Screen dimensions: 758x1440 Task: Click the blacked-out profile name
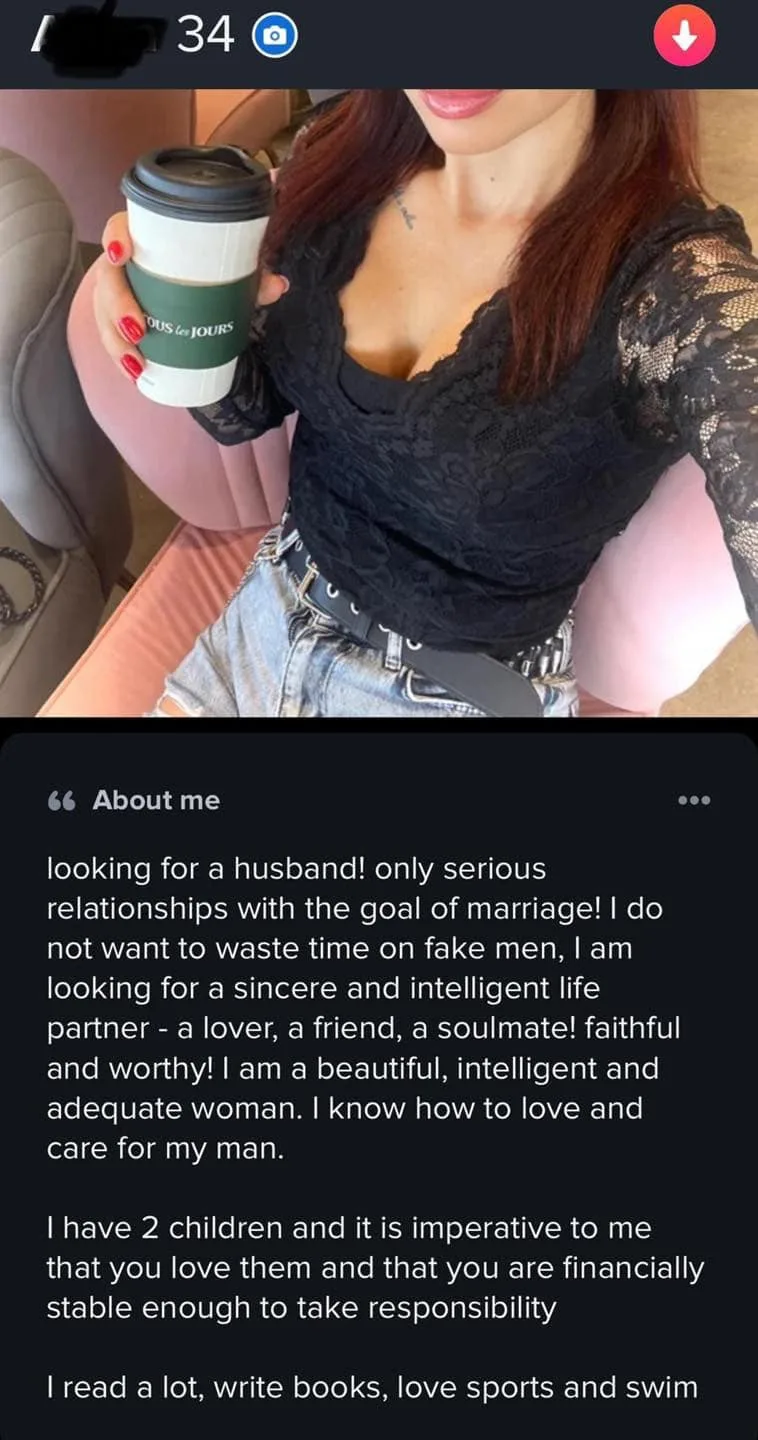click(x=99, y=35)
